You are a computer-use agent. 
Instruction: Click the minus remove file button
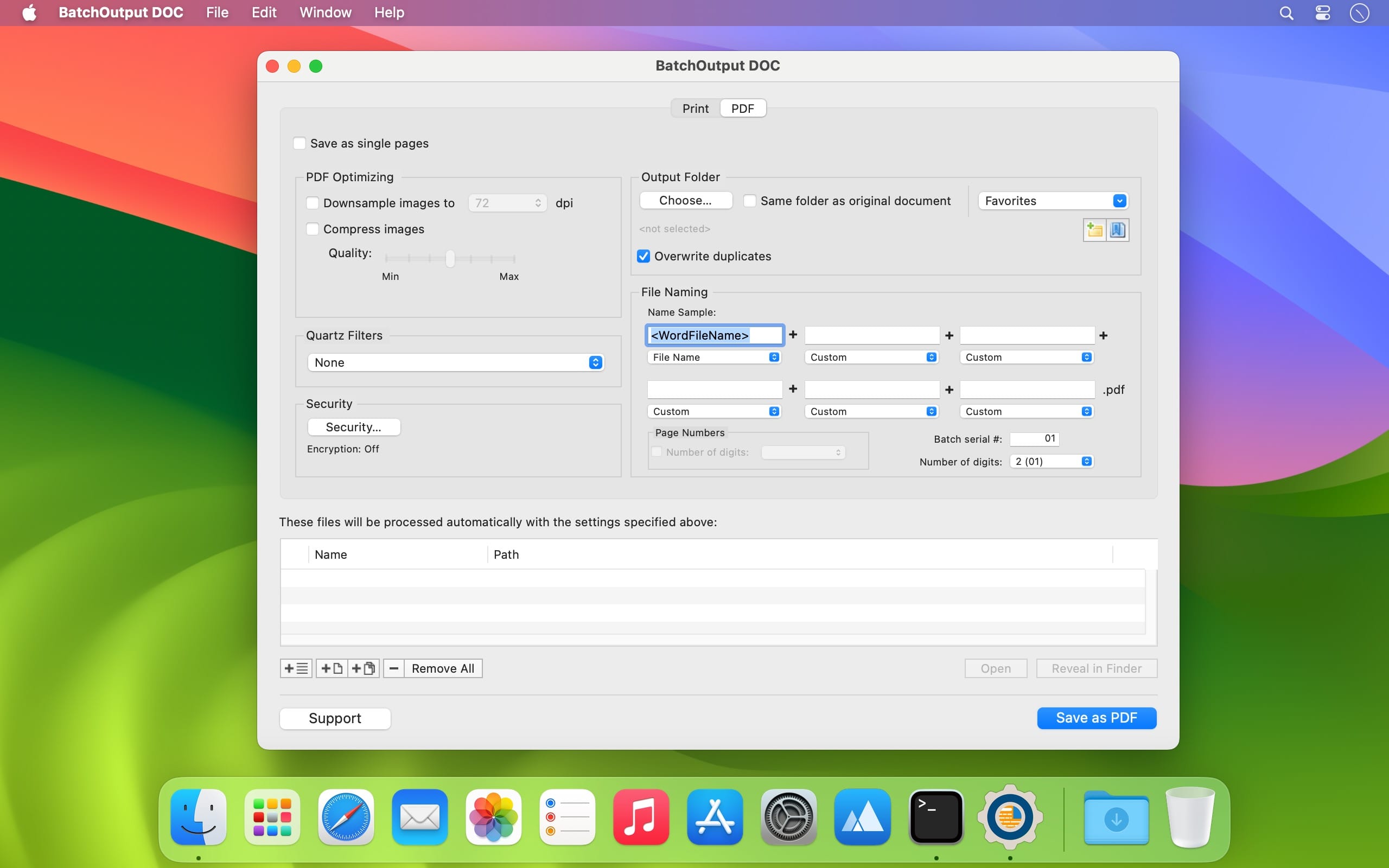pos(394,668)
